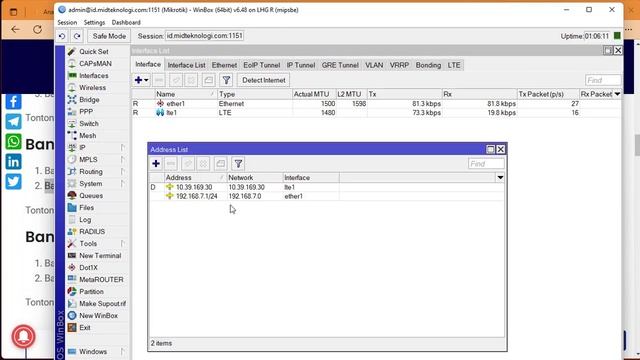The width and height of the screenshot is (640, 360).
Task: Click the redo arrow in WinBox toolbar
Action: pos(77,36)
